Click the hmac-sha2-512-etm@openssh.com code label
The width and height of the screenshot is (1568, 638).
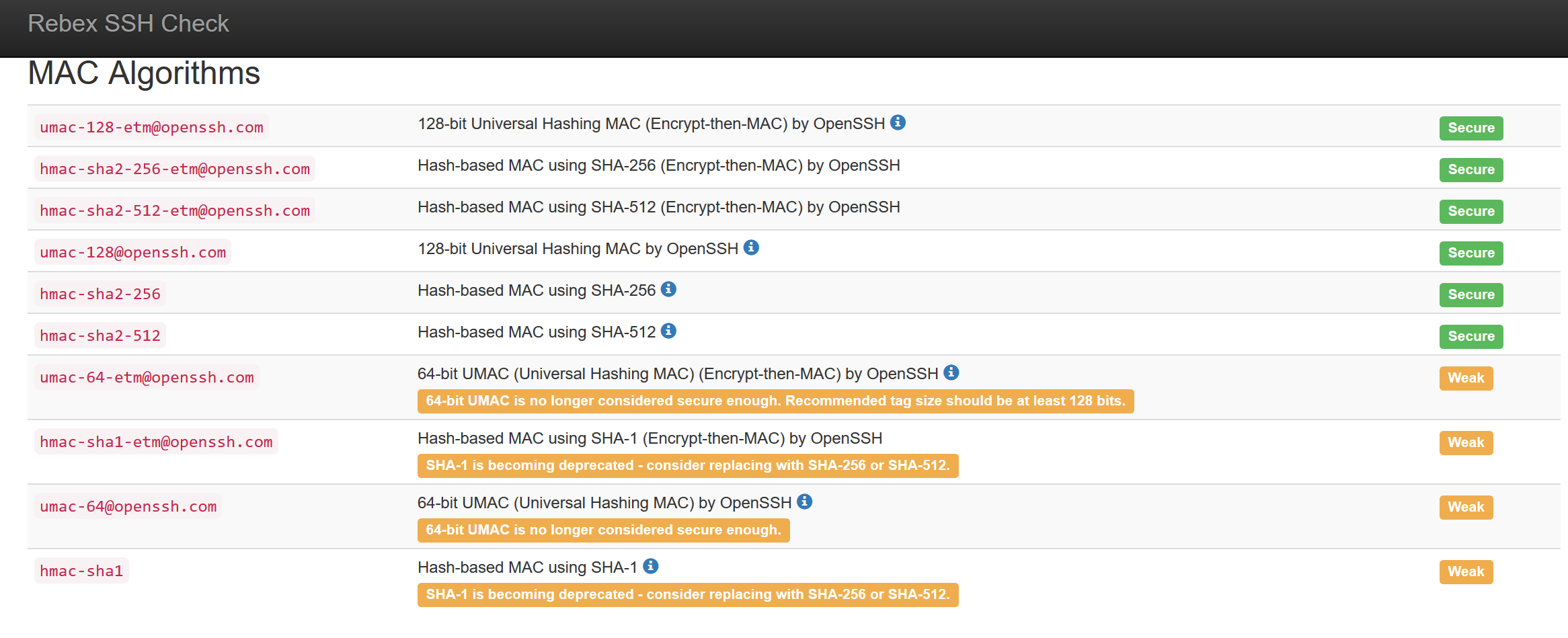(175, 210)
